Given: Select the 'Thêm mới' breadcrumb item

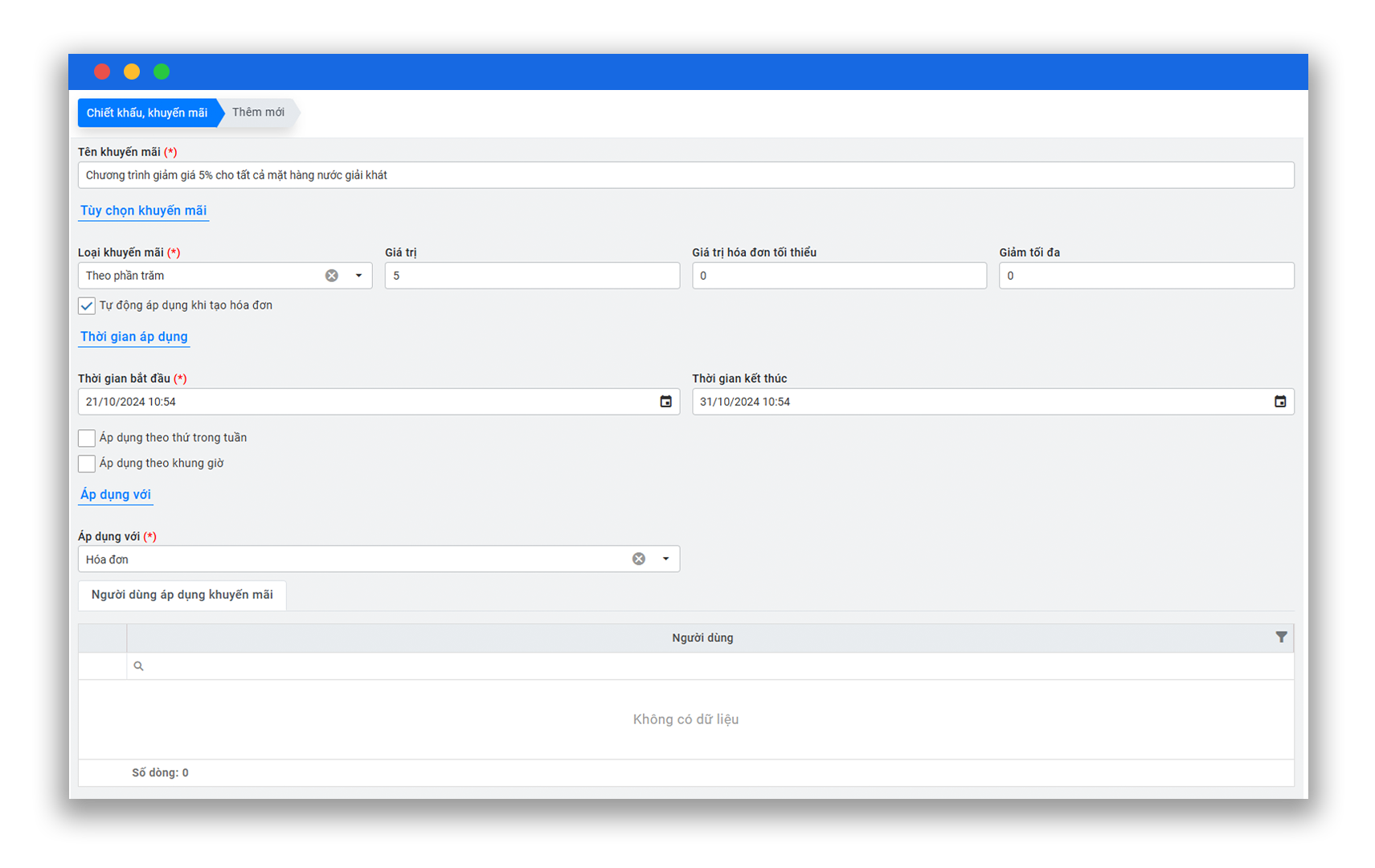Looking at the screenshot, I should [258, 113].
